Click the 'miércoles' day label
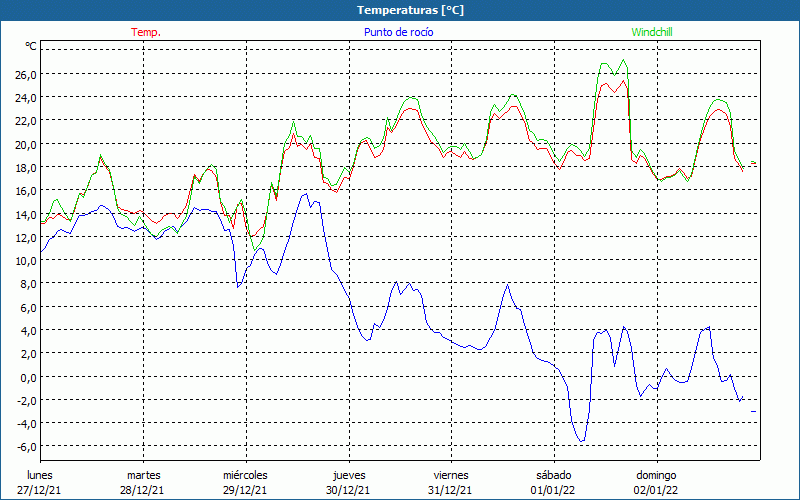 (245, 475)
